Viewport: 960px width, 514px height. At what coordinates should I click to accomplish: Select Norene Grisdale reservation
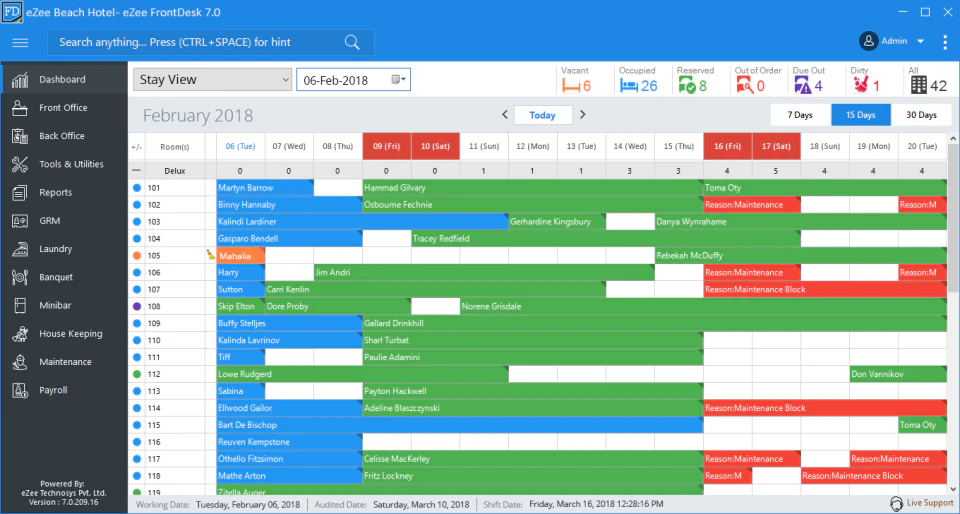(703, 307)
